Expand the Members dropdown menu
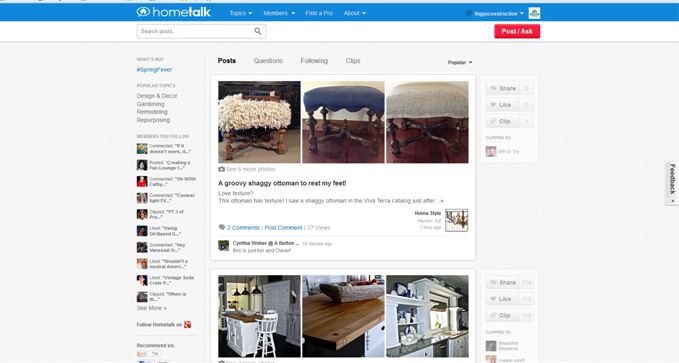The width and height of the screenshot is (679, 363). coord(279,13)
